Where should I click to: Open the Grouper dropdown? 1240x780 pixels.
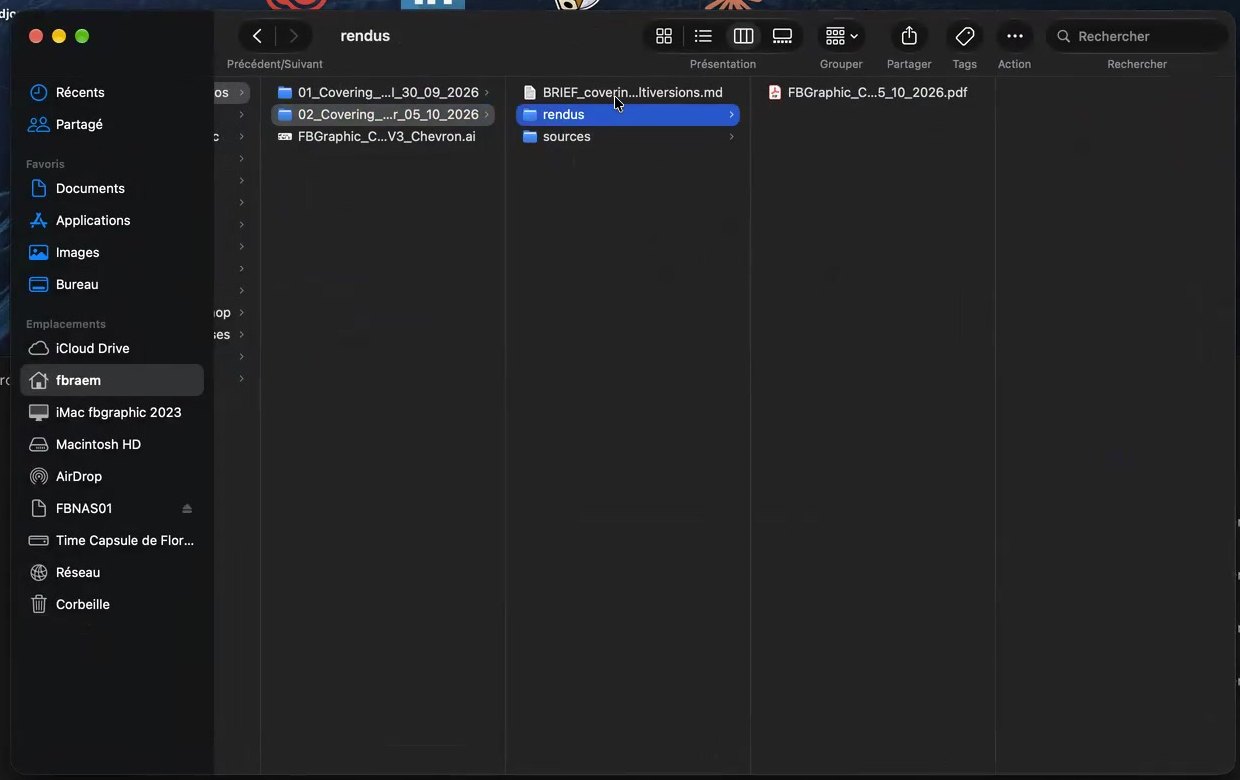(x=841, y=36)
